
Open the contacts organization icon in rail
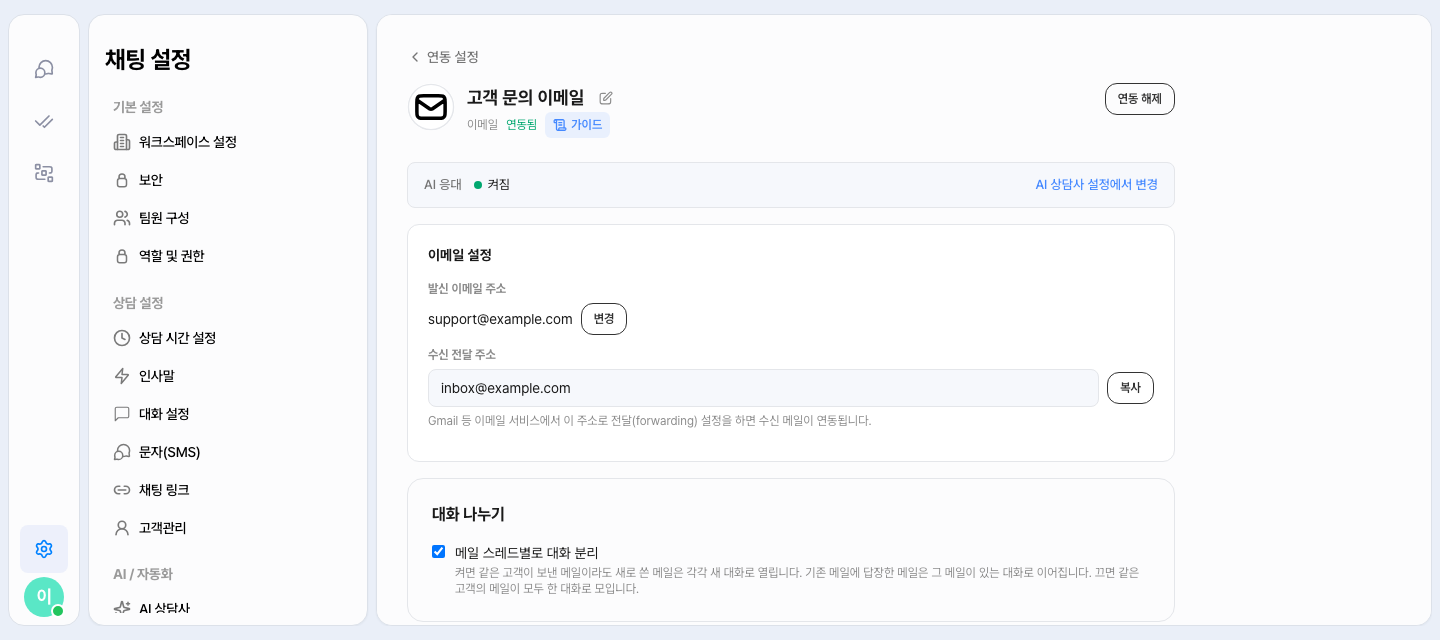point(44,173)
